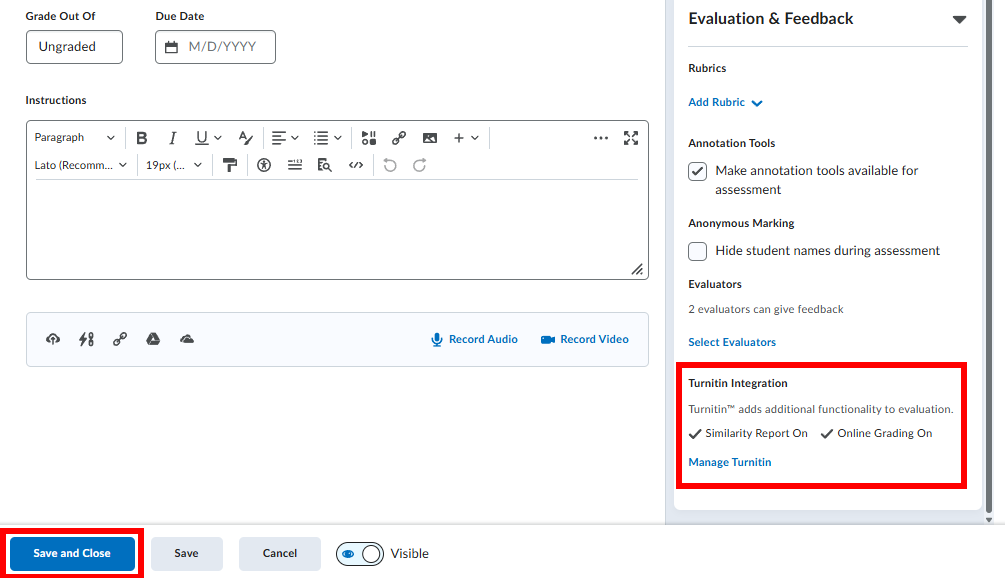Uncheck Make annotation tools available

tap(698, 171)
